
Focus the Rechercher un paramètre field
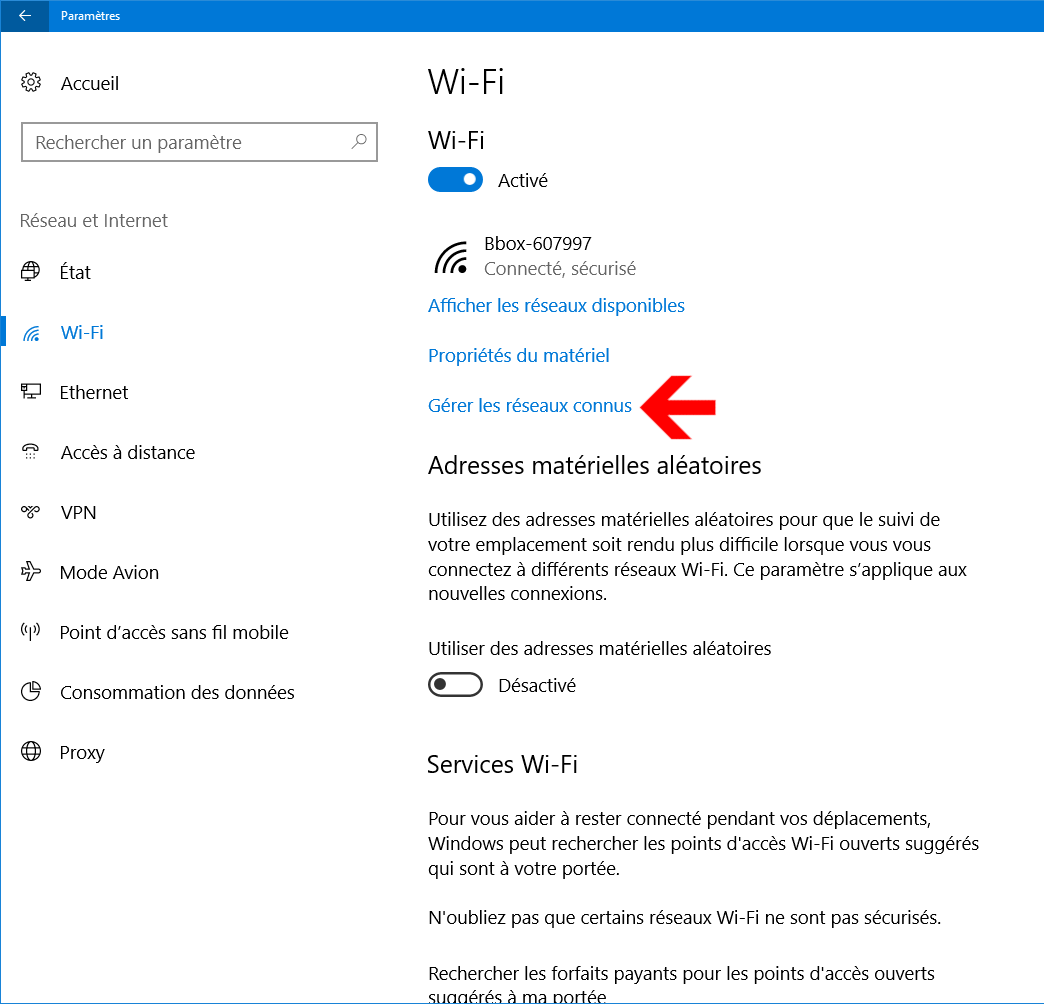[199, 142]
